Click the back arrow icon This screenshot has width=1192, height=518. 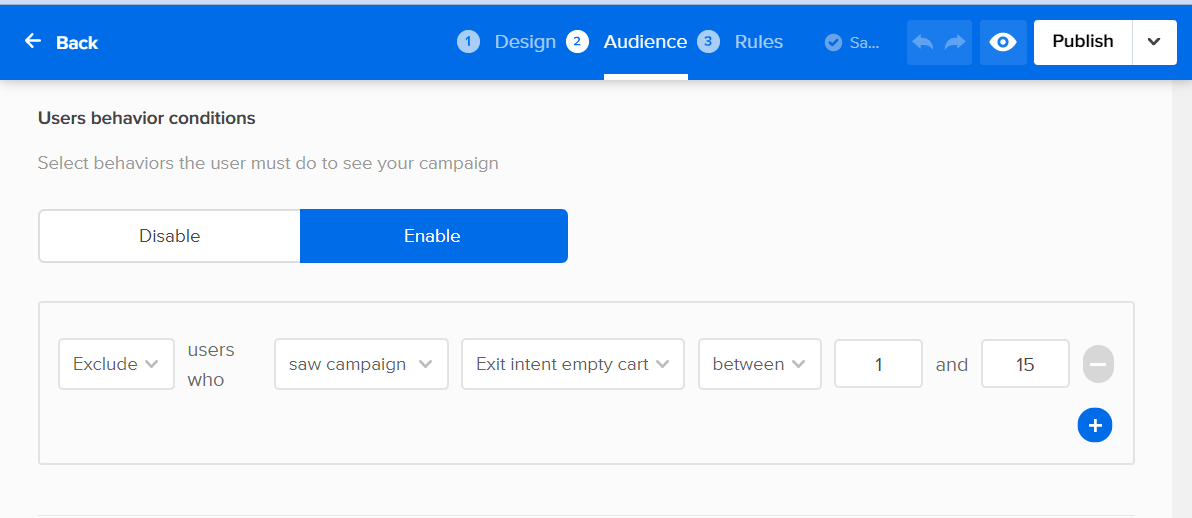(33, 41)
